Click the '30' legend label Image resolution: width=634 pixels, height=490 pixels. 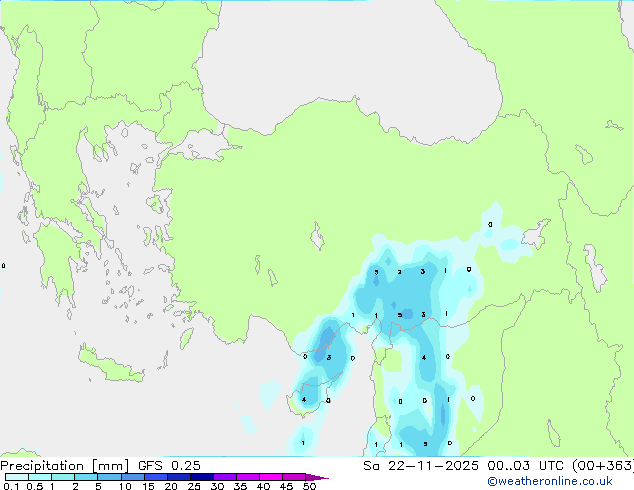tap(217, 486)
